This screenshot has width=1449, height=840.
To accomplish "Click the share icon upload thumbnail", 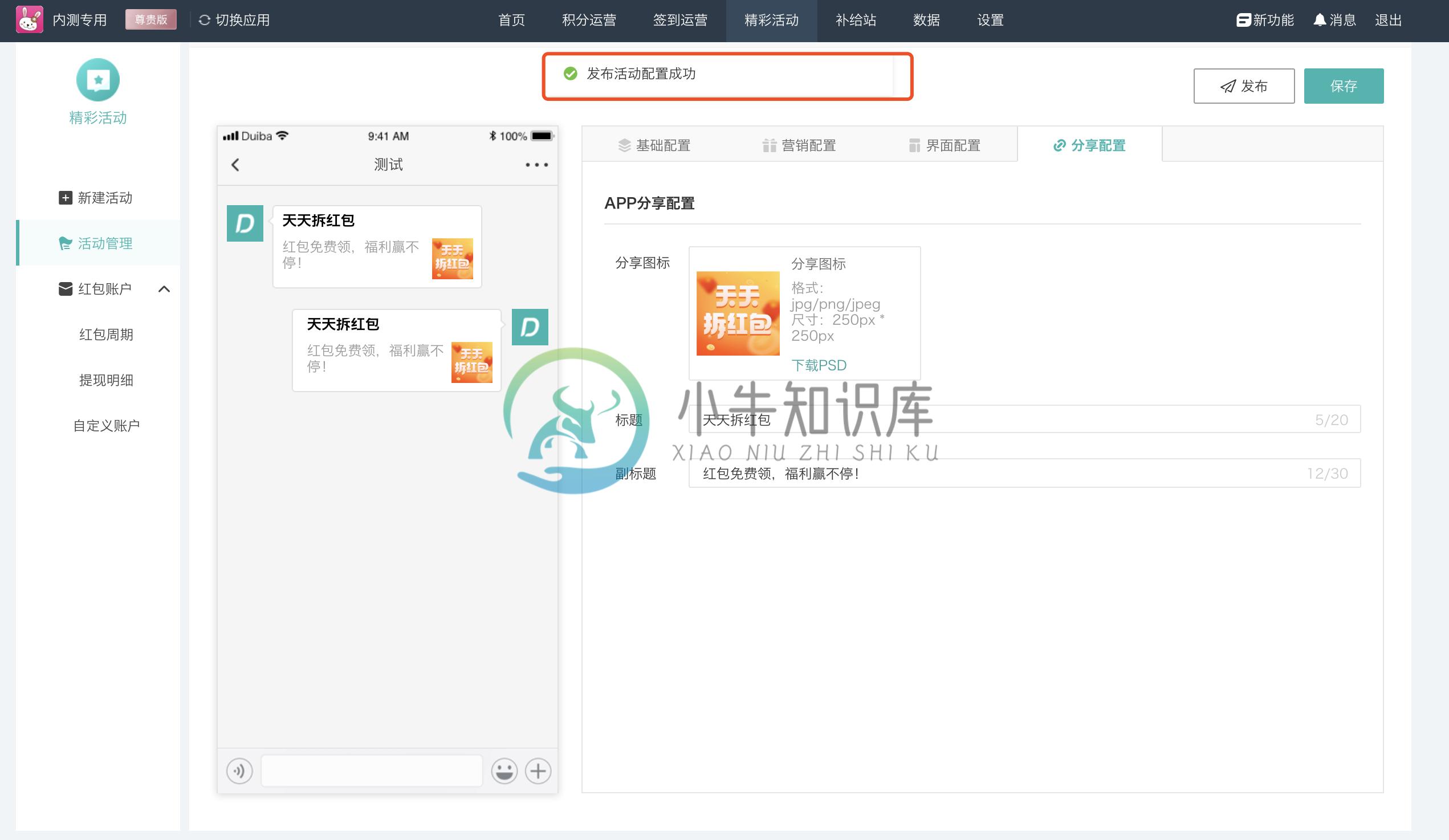I will coord(738,313).
